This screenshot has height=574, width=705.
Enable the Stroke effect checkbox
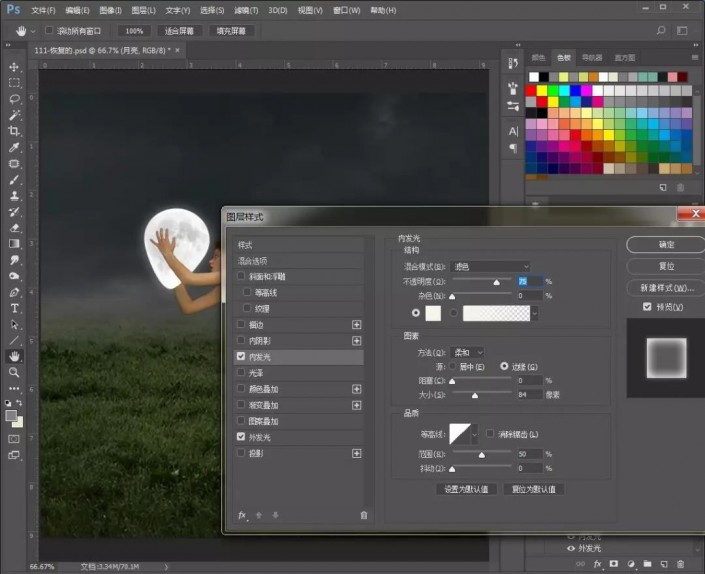click(x=241, y=324)
